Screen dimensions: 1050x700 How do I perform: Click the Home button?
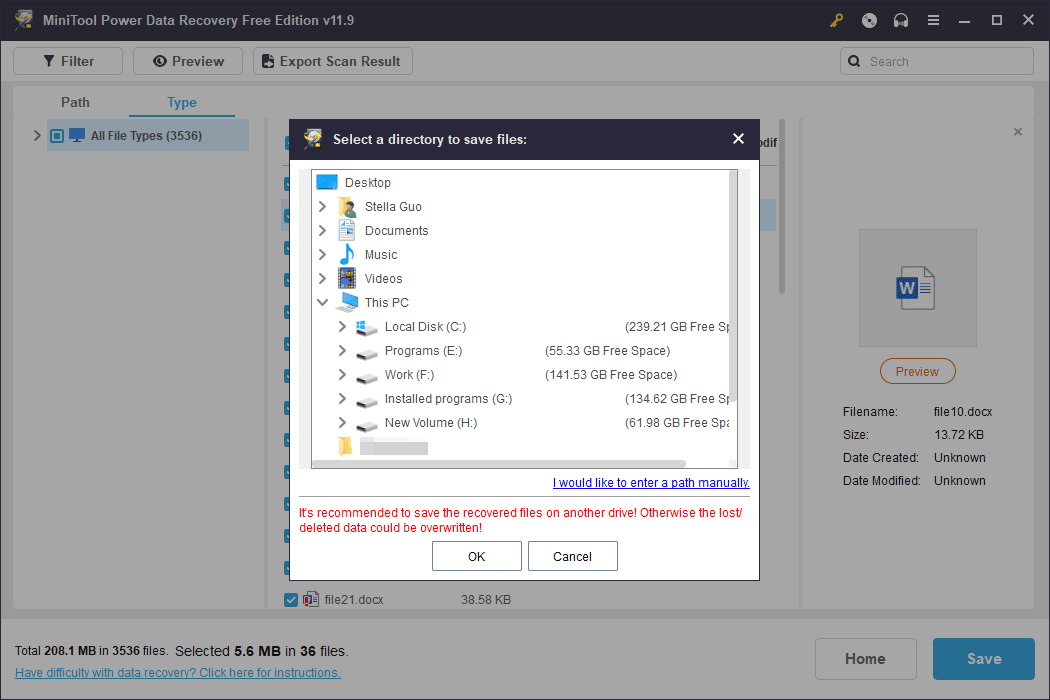click(x=865, y=658)
